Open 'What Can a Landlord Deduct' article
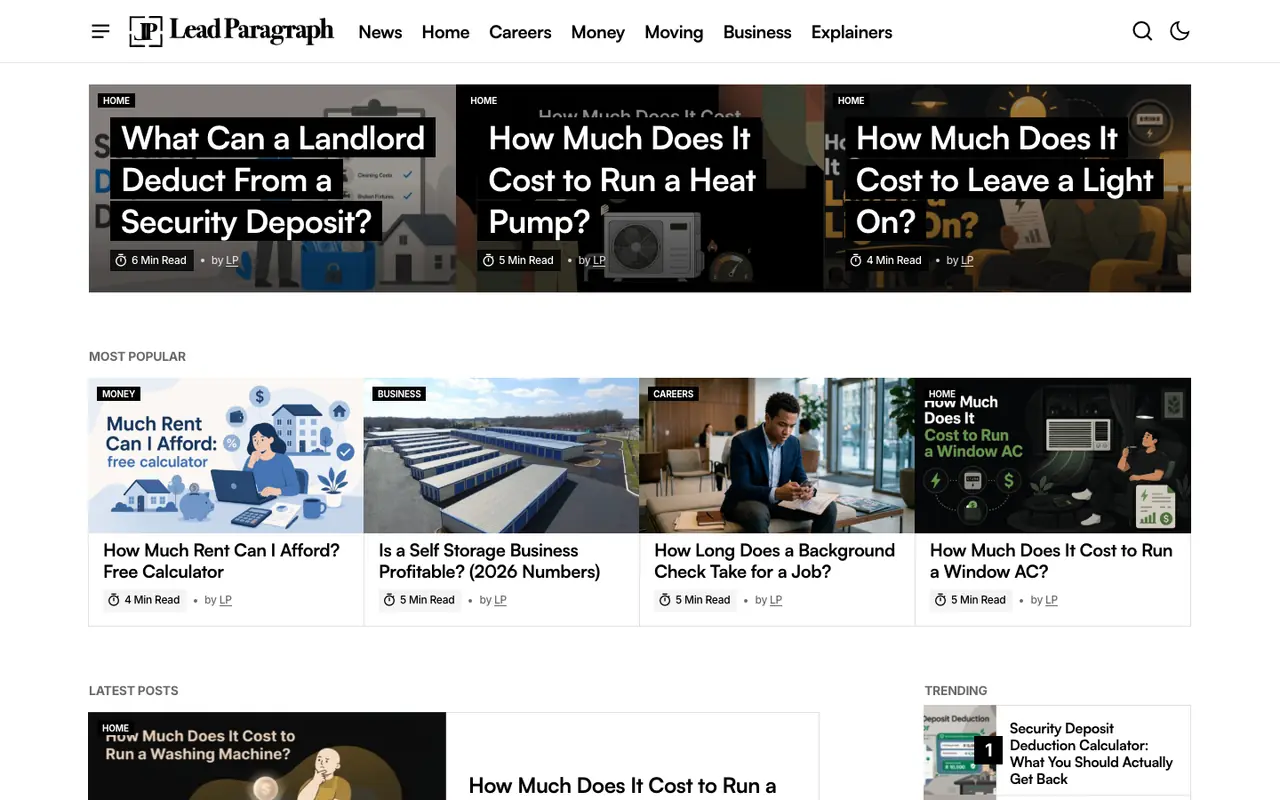Screen dimensions: 1280x800 272,180
